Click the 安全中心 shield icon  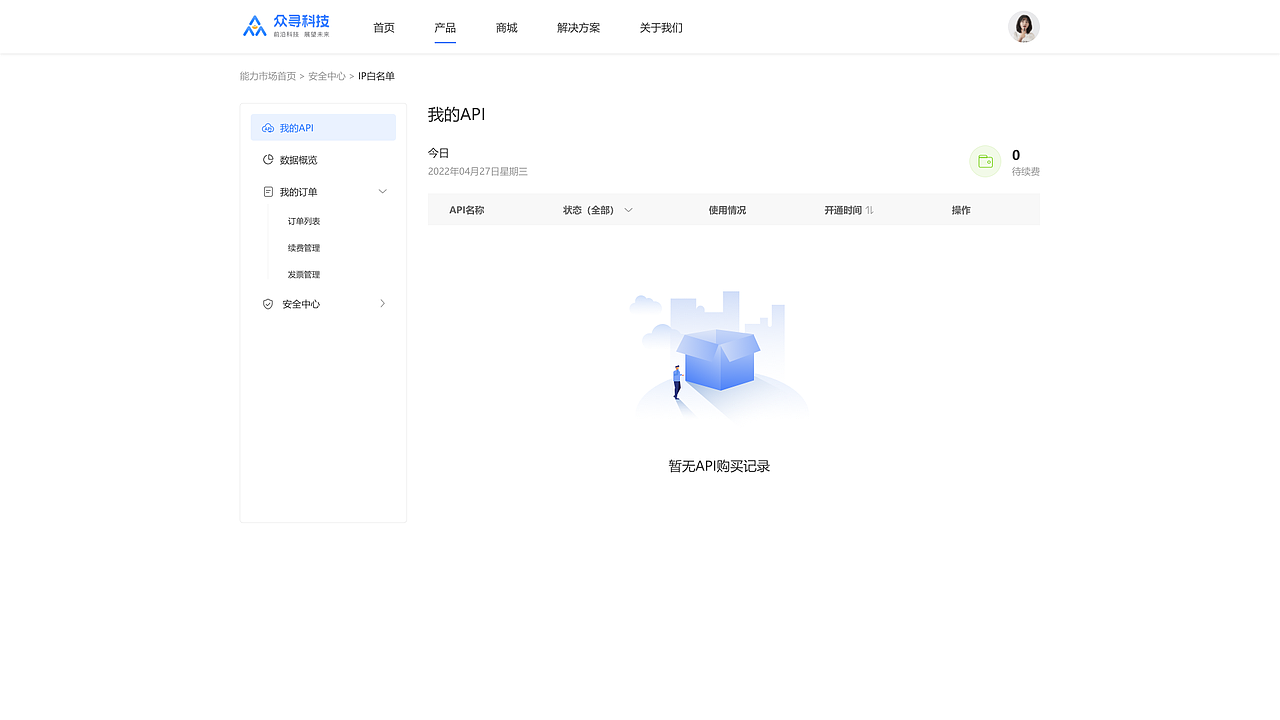pyautogui.click(x=267, y=303)
